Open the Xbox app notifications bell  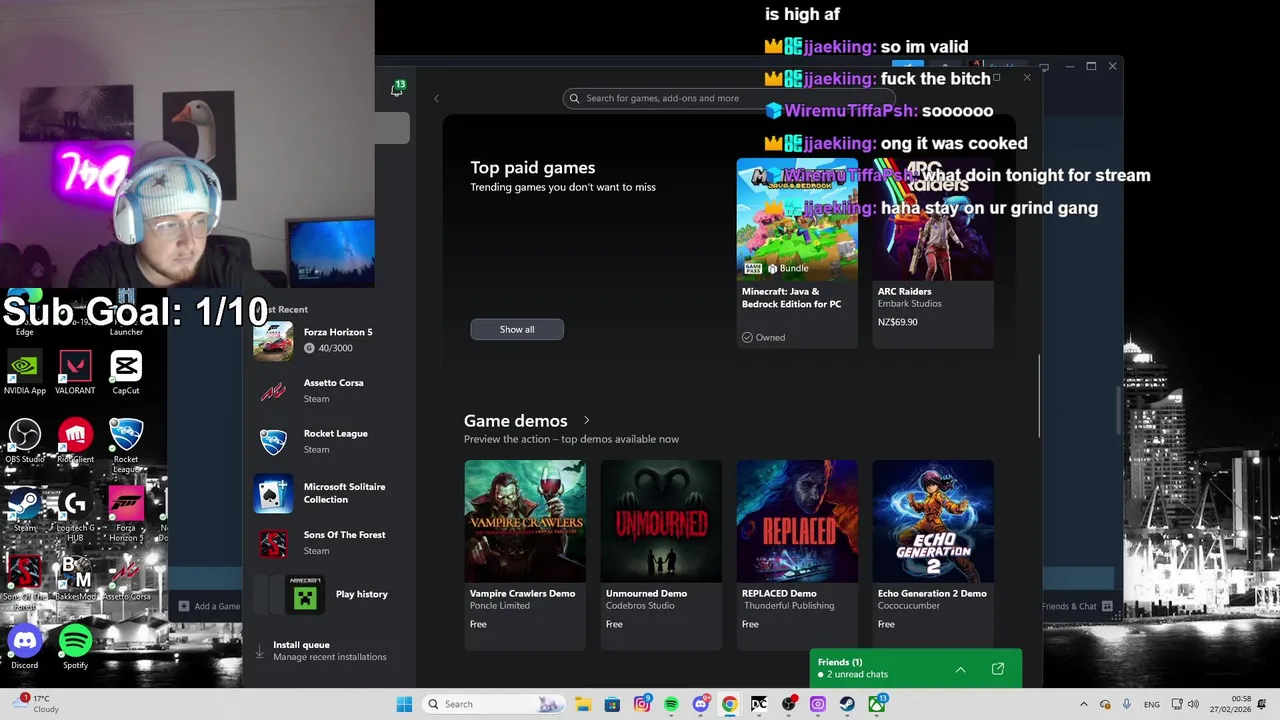click(397, 90)
